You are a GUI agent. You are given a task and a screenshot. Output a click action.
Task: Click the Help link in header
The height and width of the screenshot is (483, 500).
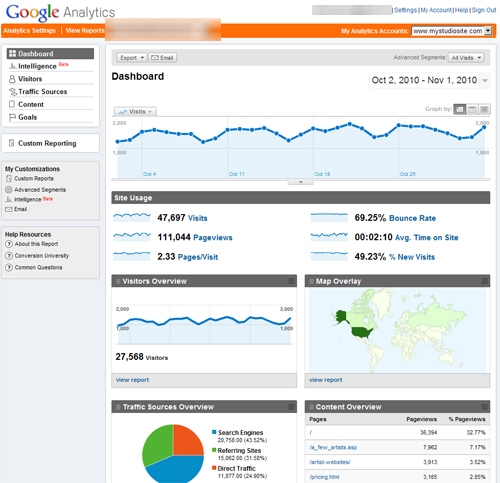pyautogui.click(x=461, y=10)
